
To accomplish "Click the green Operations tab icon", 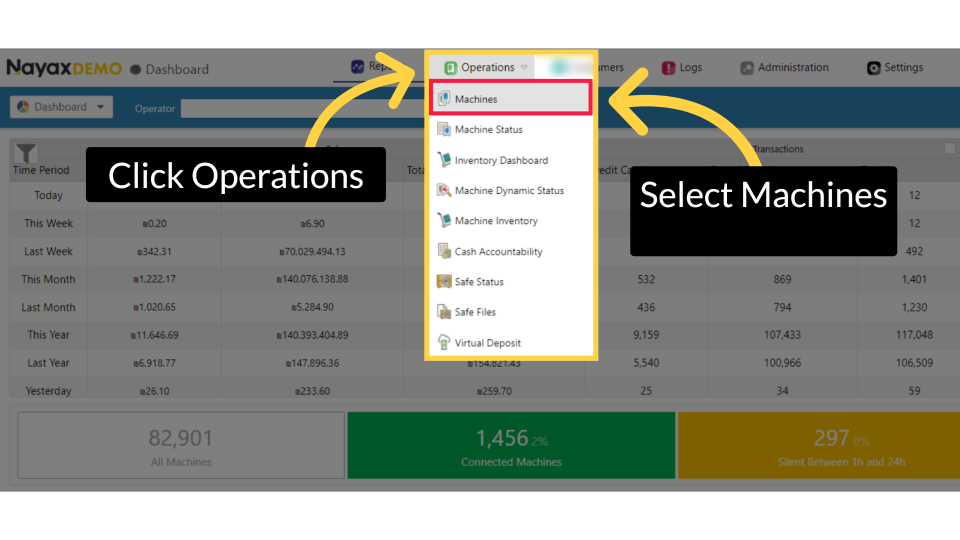I will pos(451,67).
